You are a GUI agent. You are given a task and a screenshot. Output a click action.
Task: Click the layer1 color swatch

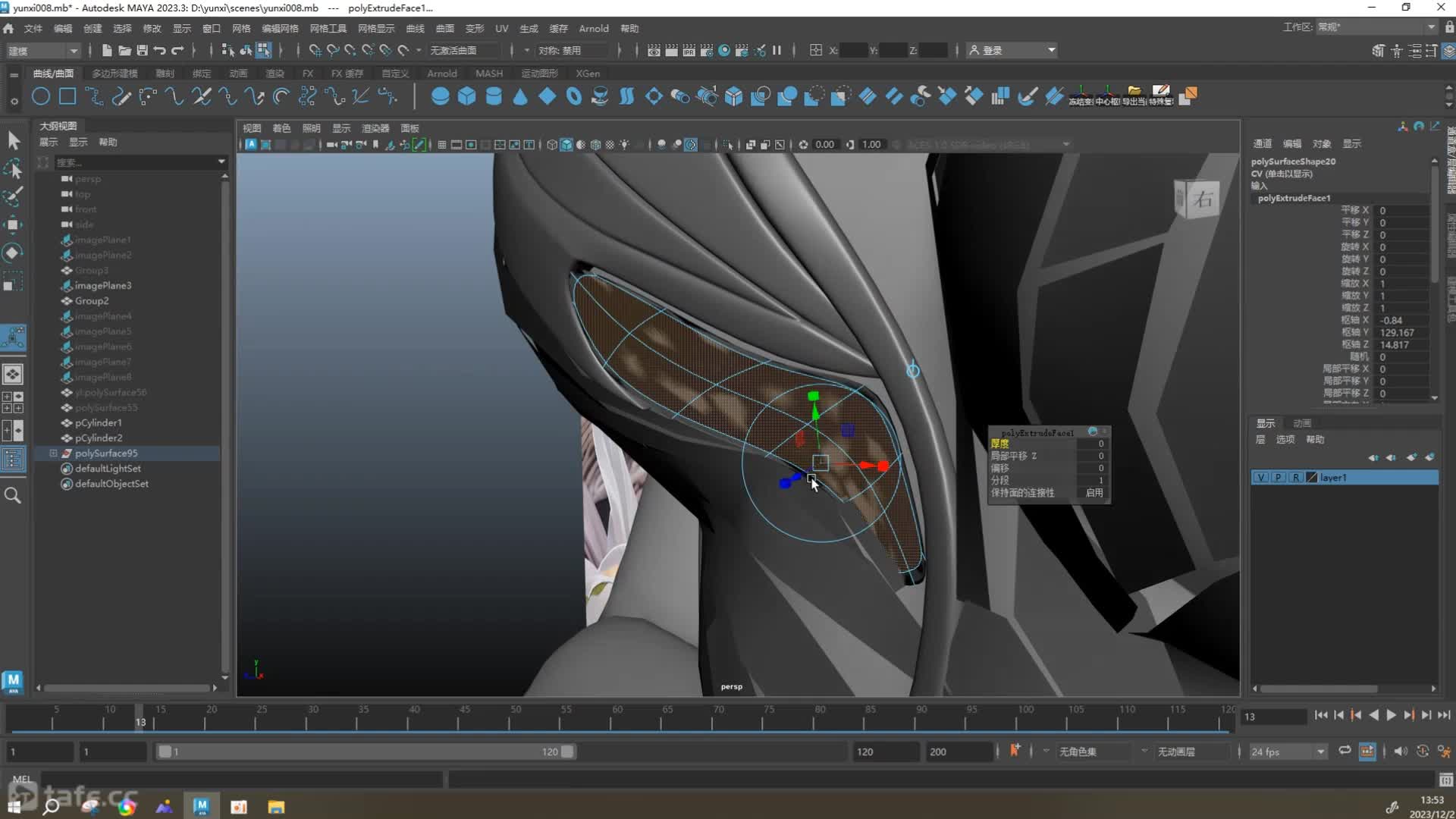[1312, 477]
